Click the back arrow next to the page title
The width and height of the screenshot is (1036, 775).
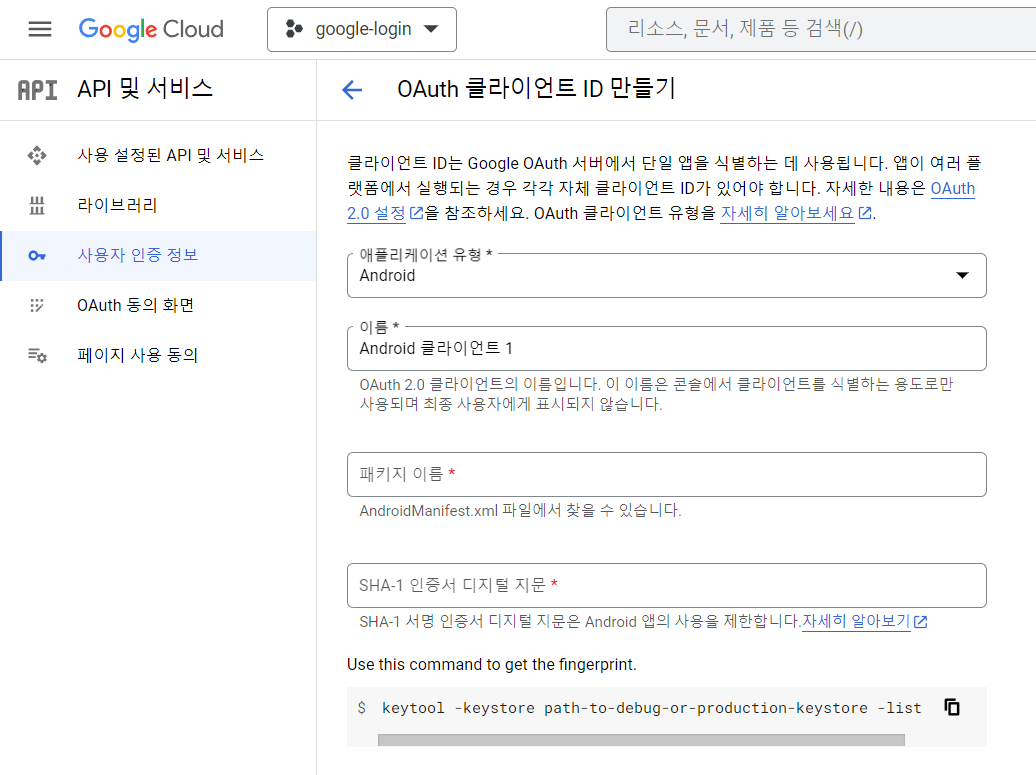coord(352,90)
